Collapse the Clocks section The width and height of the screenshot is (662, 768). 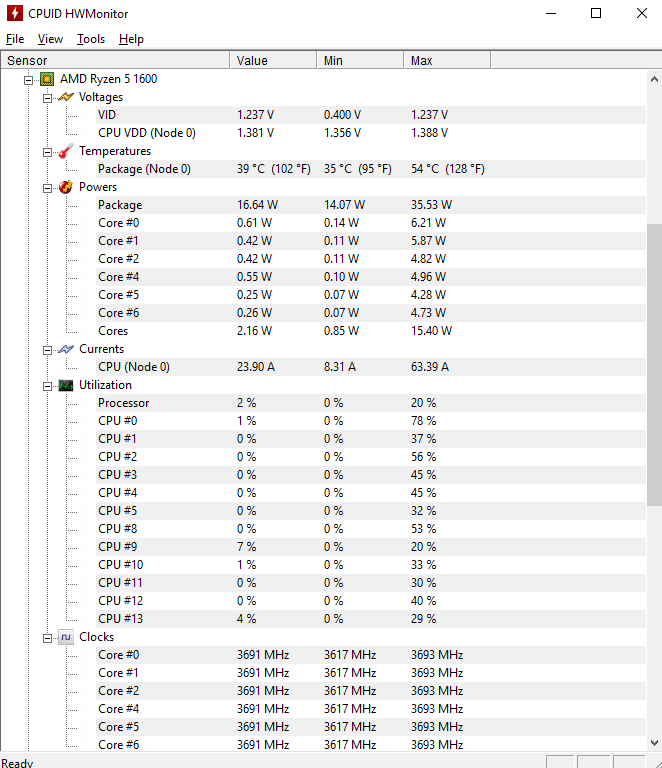(x=47, y=638)
